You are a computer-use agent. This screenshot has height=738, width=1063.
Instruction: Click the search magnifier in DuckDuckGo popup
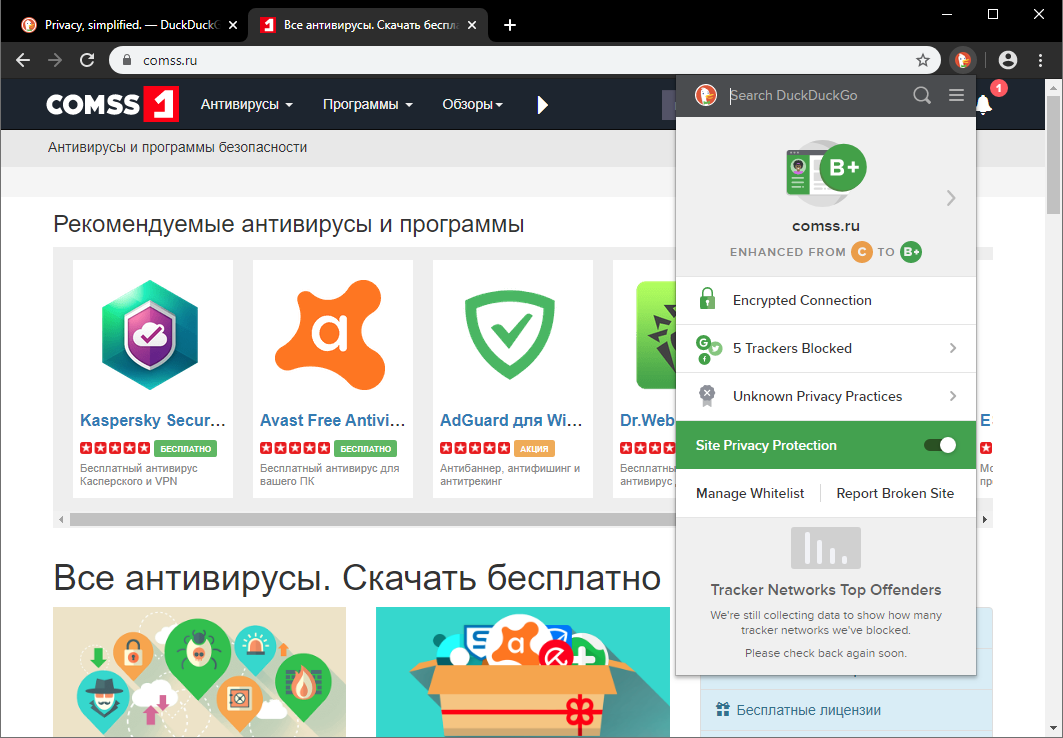[x=921, y=96]
